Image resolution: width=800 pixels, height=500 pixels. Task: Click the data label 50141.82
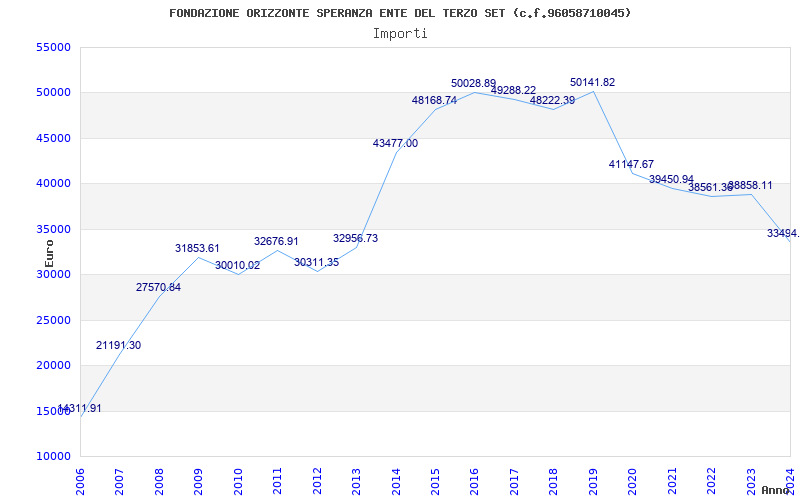click(x=592, y=82)
